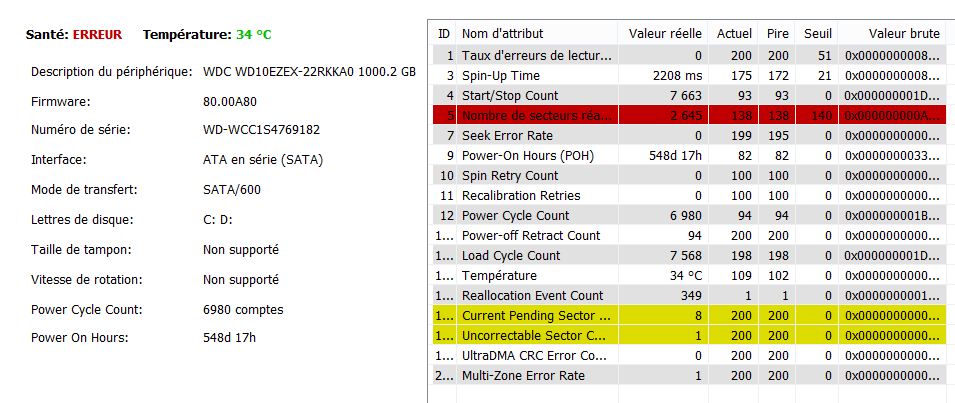Click the green 34 °C temperature reading
The image size is (955, 403).
(x=254, y=34)
